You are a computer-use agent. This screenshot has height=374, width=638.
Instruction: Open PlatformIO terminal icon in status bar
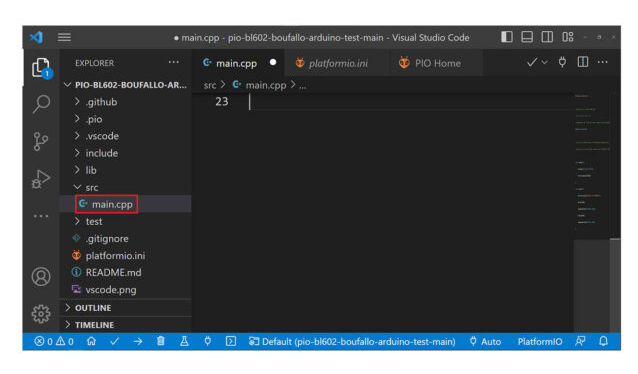point(231,341)
